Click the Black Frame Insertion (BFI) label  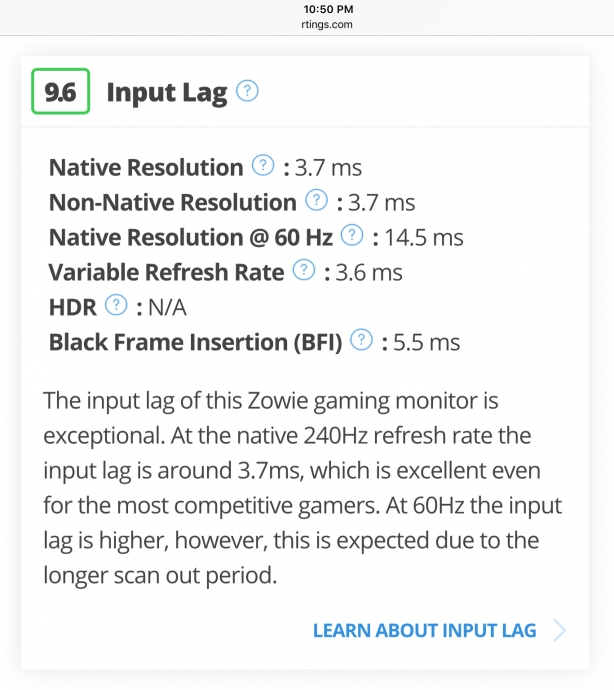pyautogui.click(x=195, y=342)
